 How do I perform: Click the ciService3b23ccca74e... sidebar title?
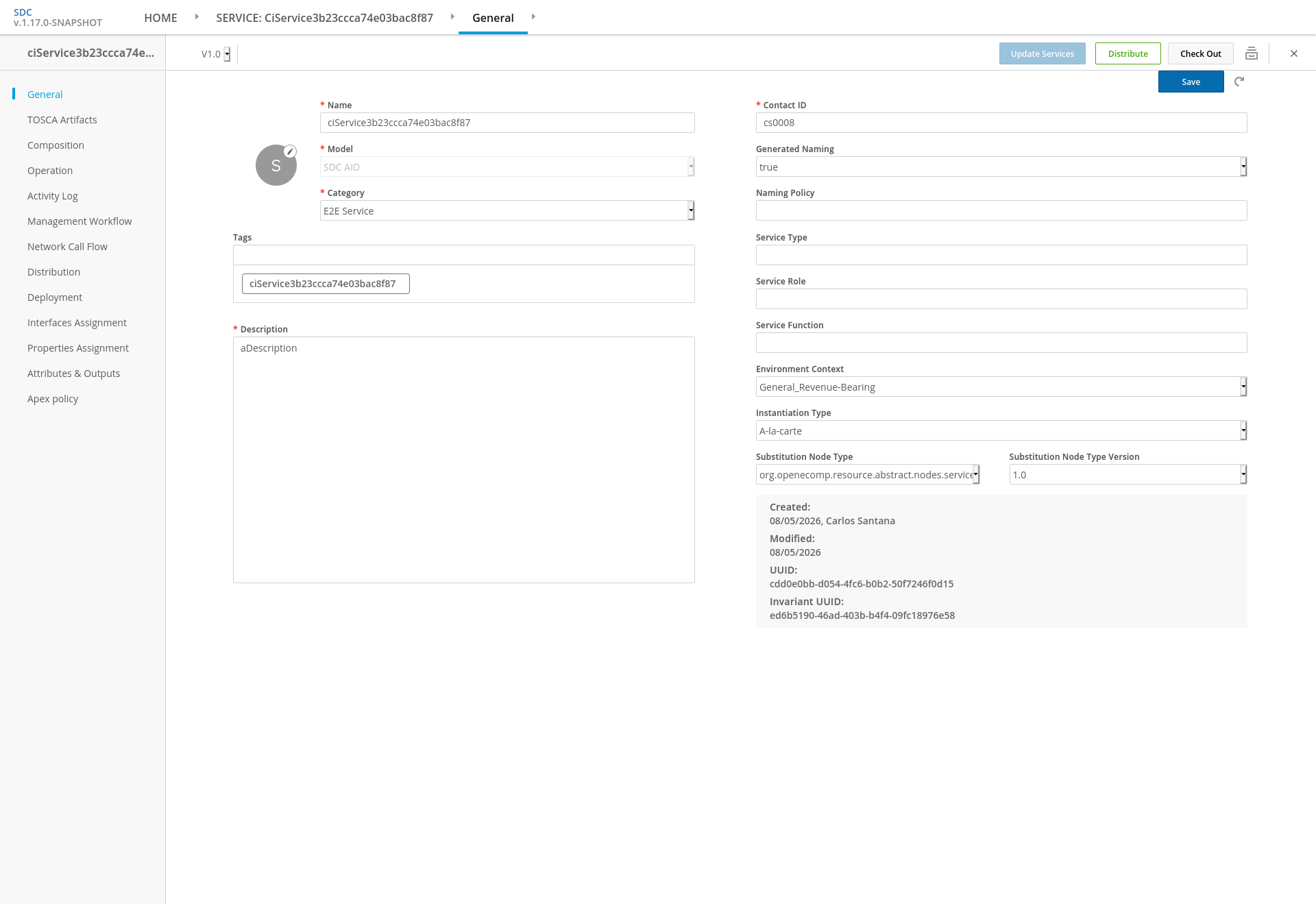coord(90,53)
